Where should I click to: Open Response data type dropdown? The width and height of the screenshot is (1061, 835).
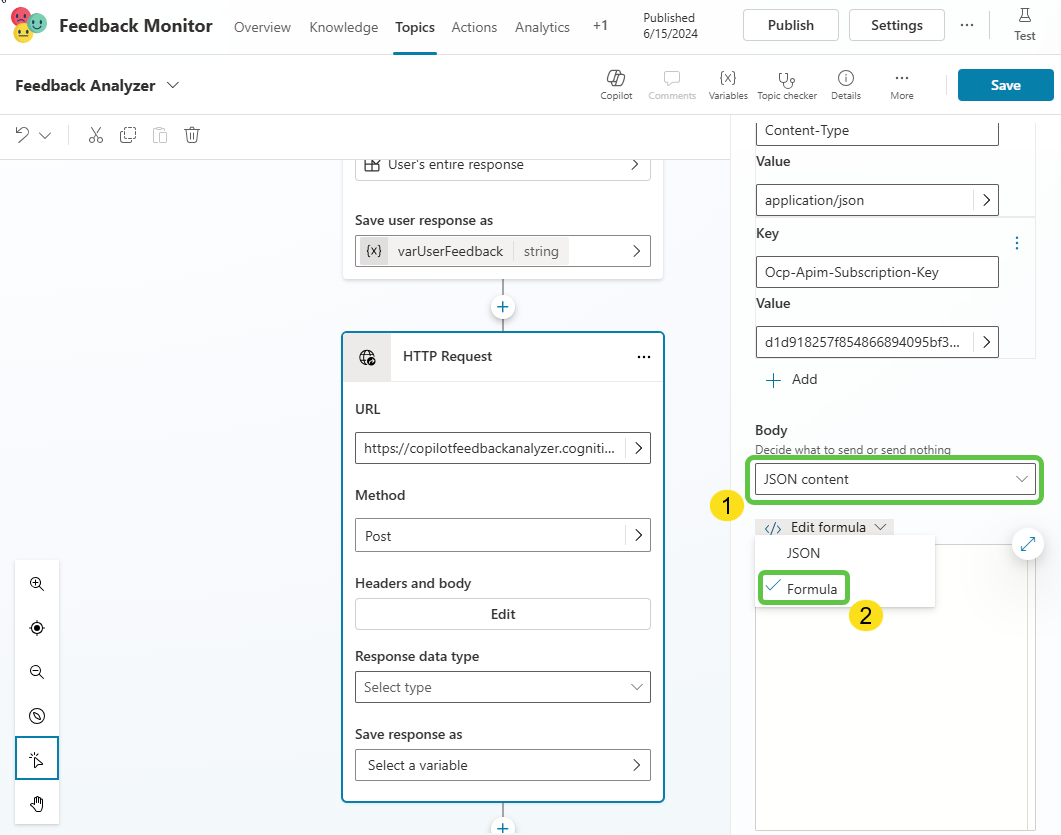click(x=502, y=687)
